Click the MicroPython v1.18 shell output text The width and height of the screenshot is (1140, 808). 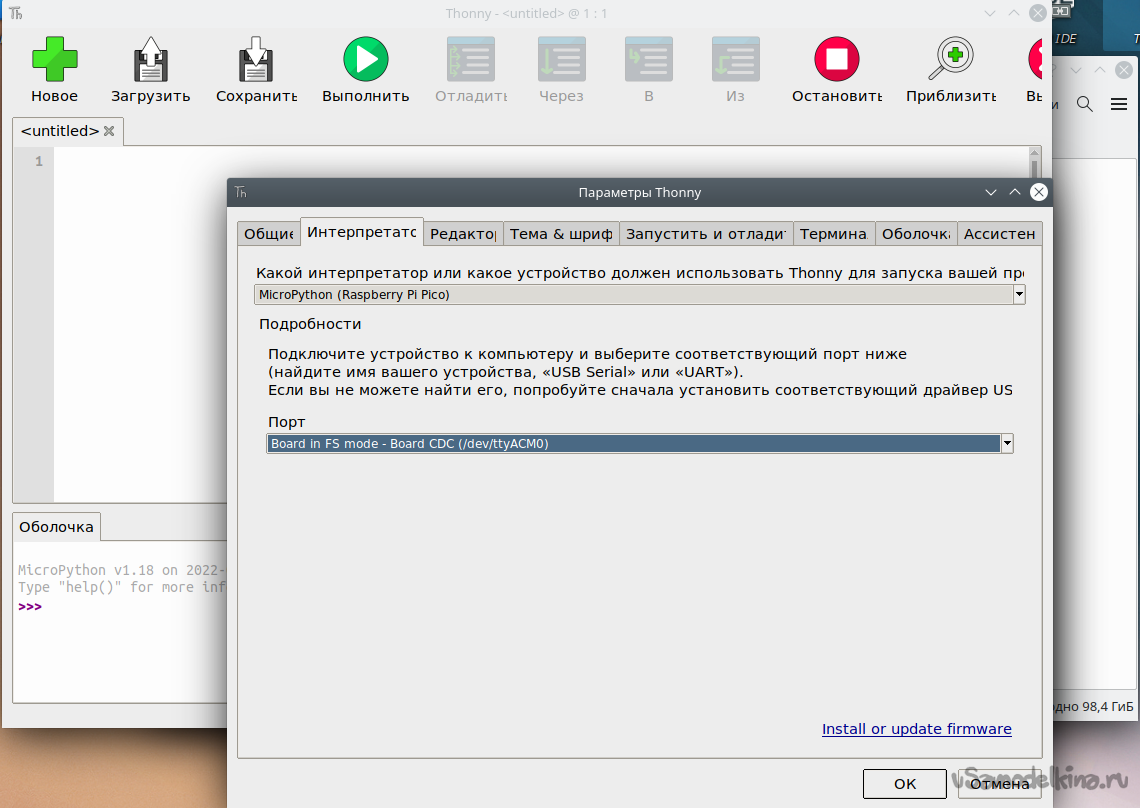pyautogui.click(x=121, y=570)
